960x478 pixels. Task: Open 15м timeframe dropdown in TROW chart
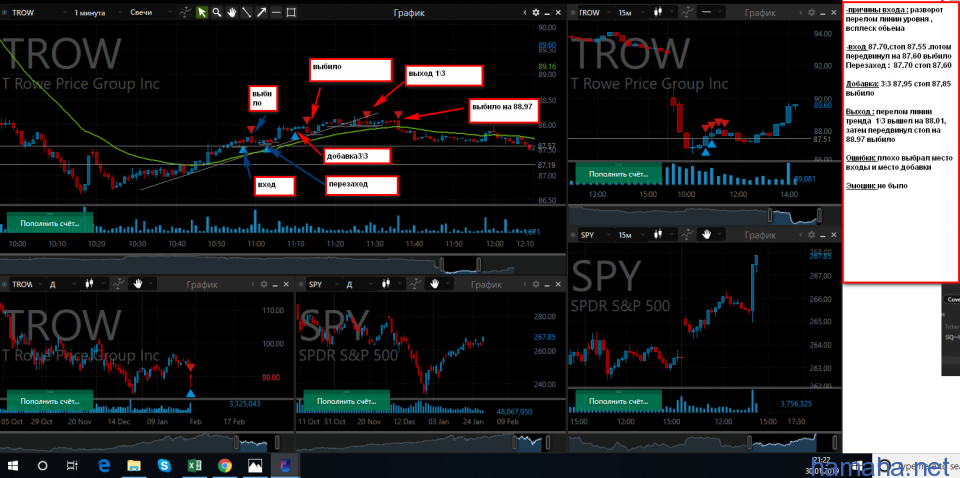(x=632, y=12)
